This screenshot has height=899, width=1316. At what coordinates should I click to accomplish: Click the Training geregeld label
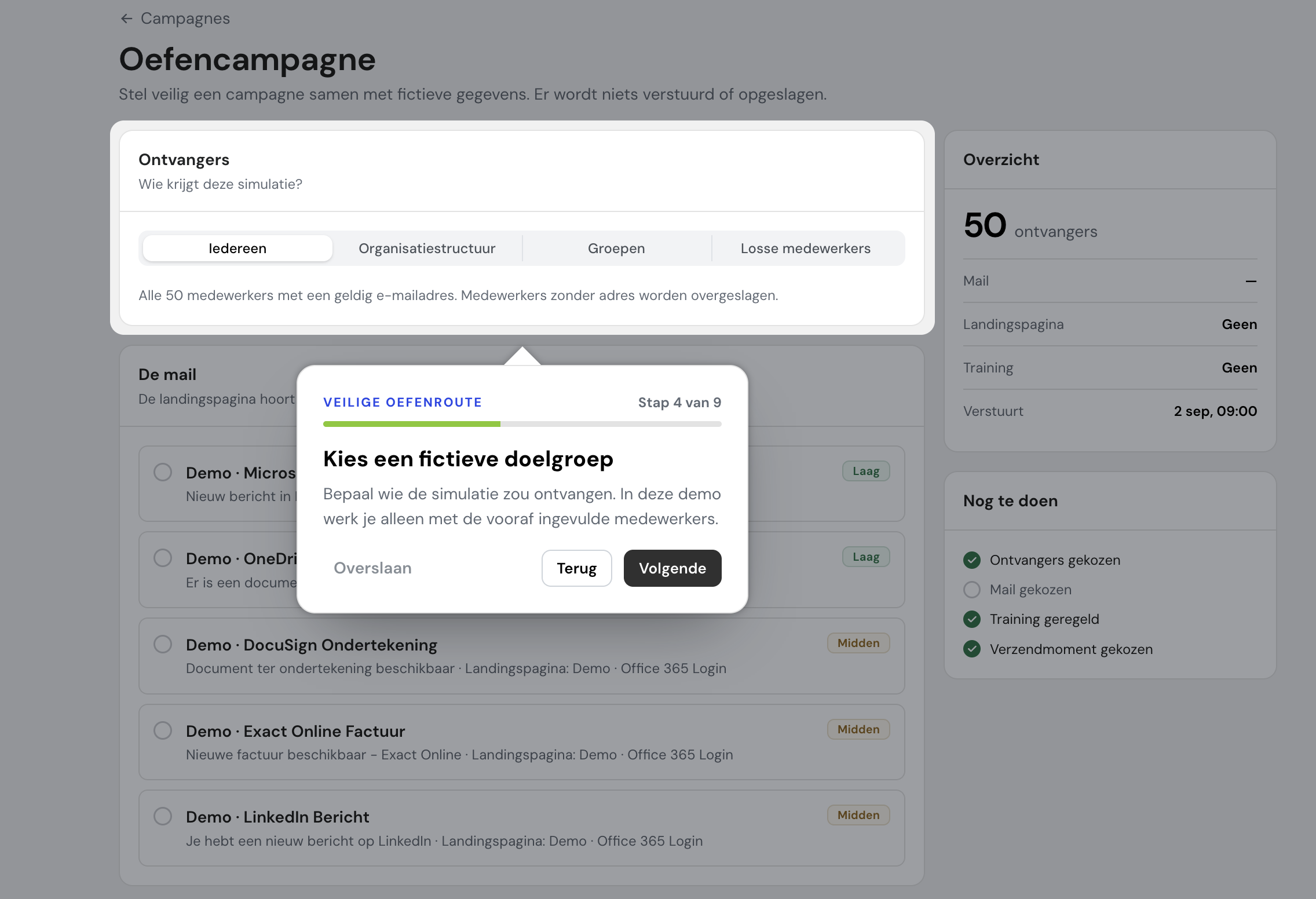pyautogui.click(x=1044, y=619)
